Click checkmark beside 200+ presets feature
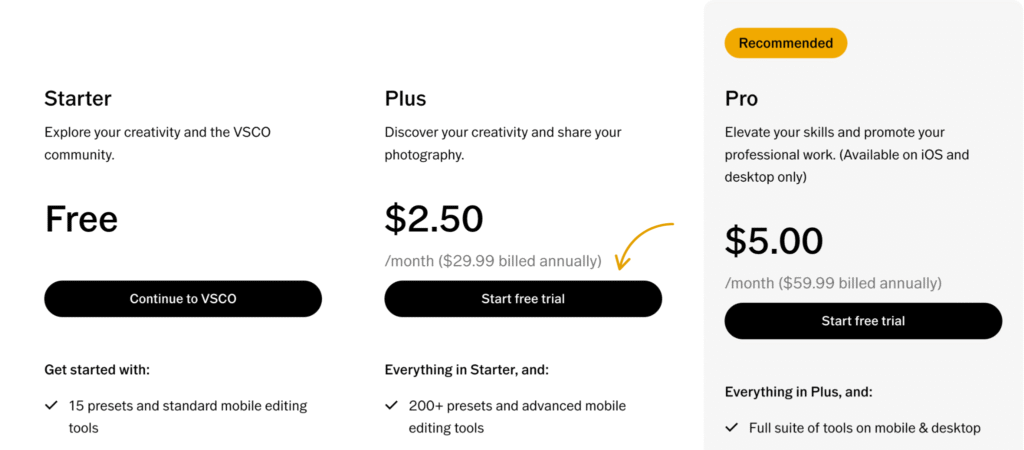This screenshot has width=1024, height=450. coord(391,407)
